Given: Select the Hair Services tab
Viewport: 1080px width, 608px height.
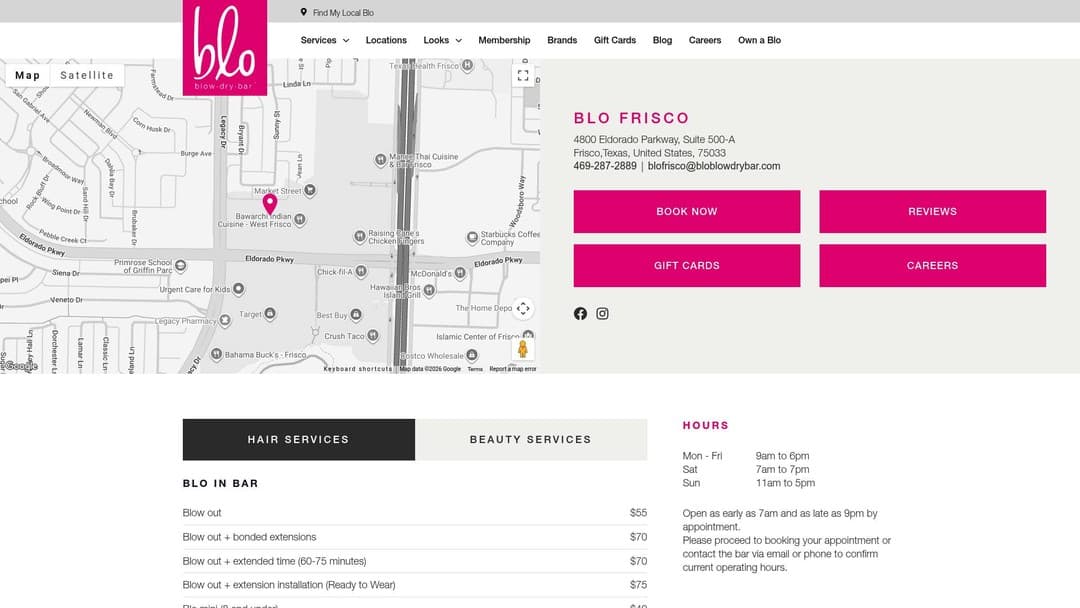Looking at the screenshot, I should click(x=298, y=439).
